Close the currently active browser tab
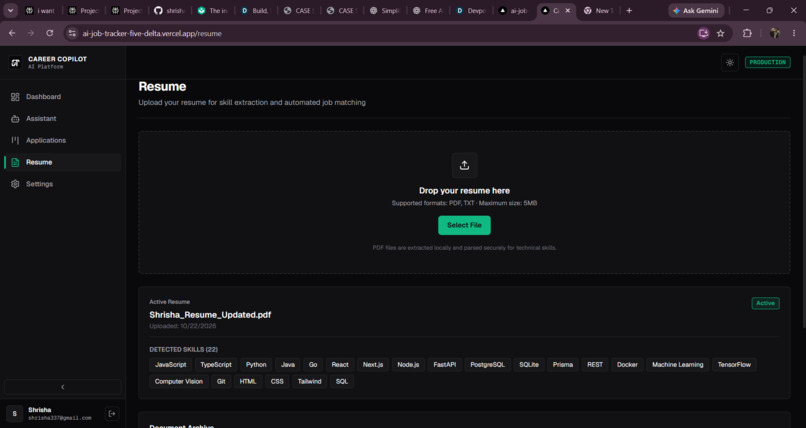 567,10
